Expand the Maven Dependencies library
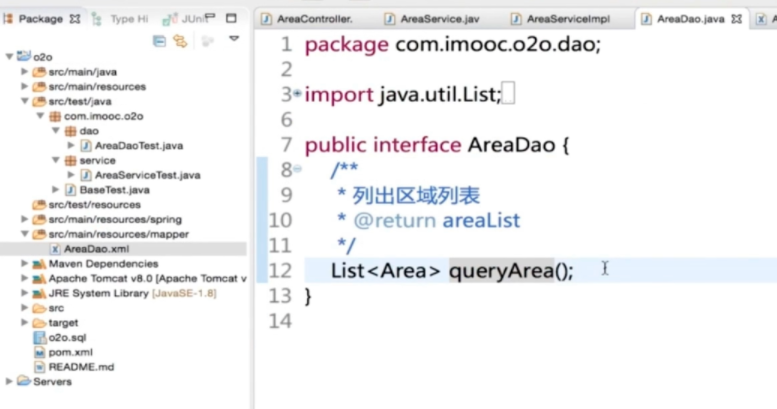Viewport: 777px width, 409px height. coord(25,263)
